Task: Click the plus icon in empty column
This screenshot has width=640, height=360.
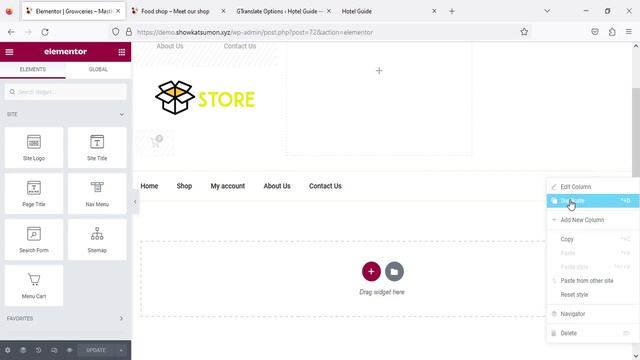Action: (379, 71)
